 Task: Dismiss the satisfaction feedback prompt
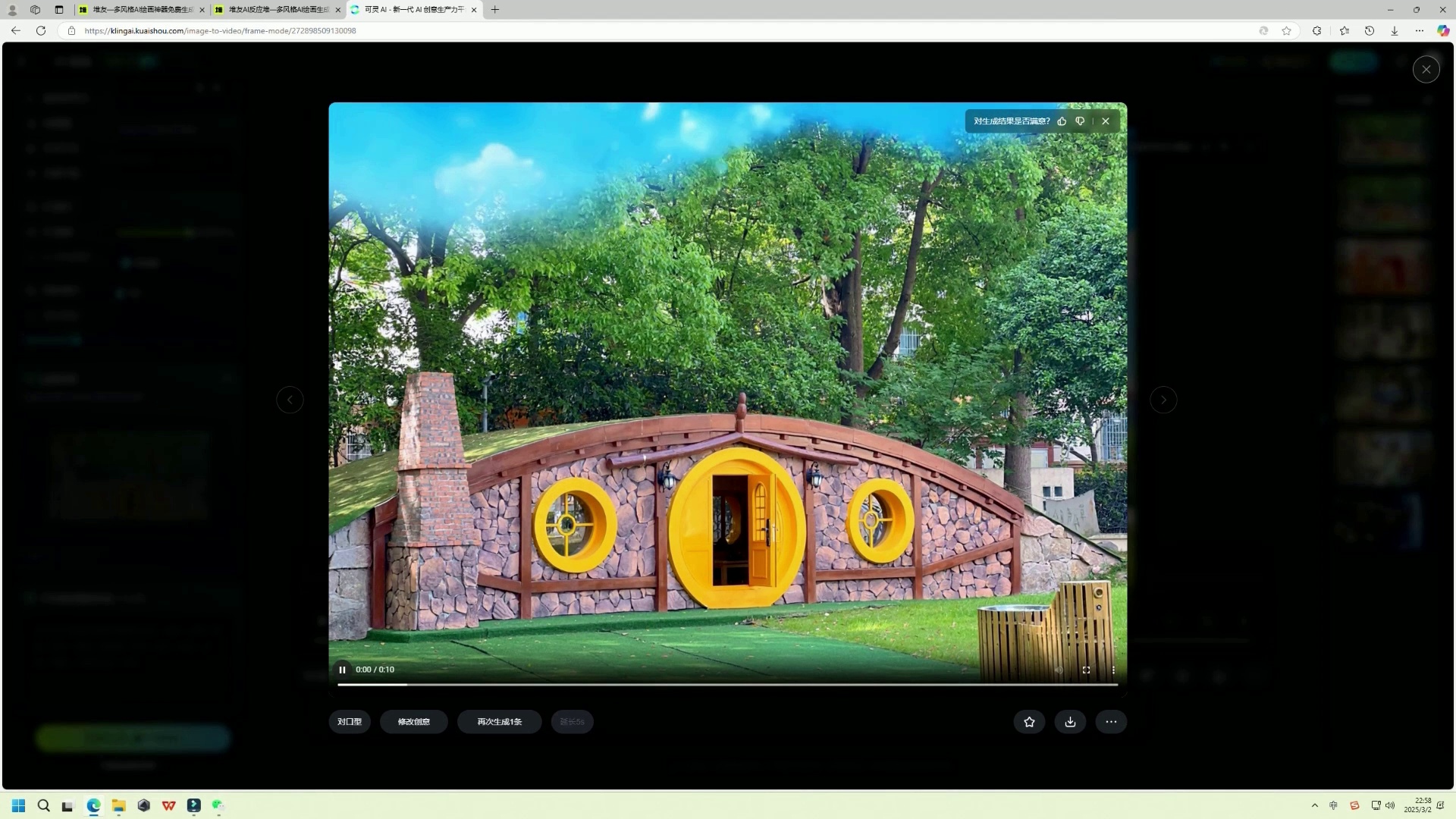[1106, 121]
